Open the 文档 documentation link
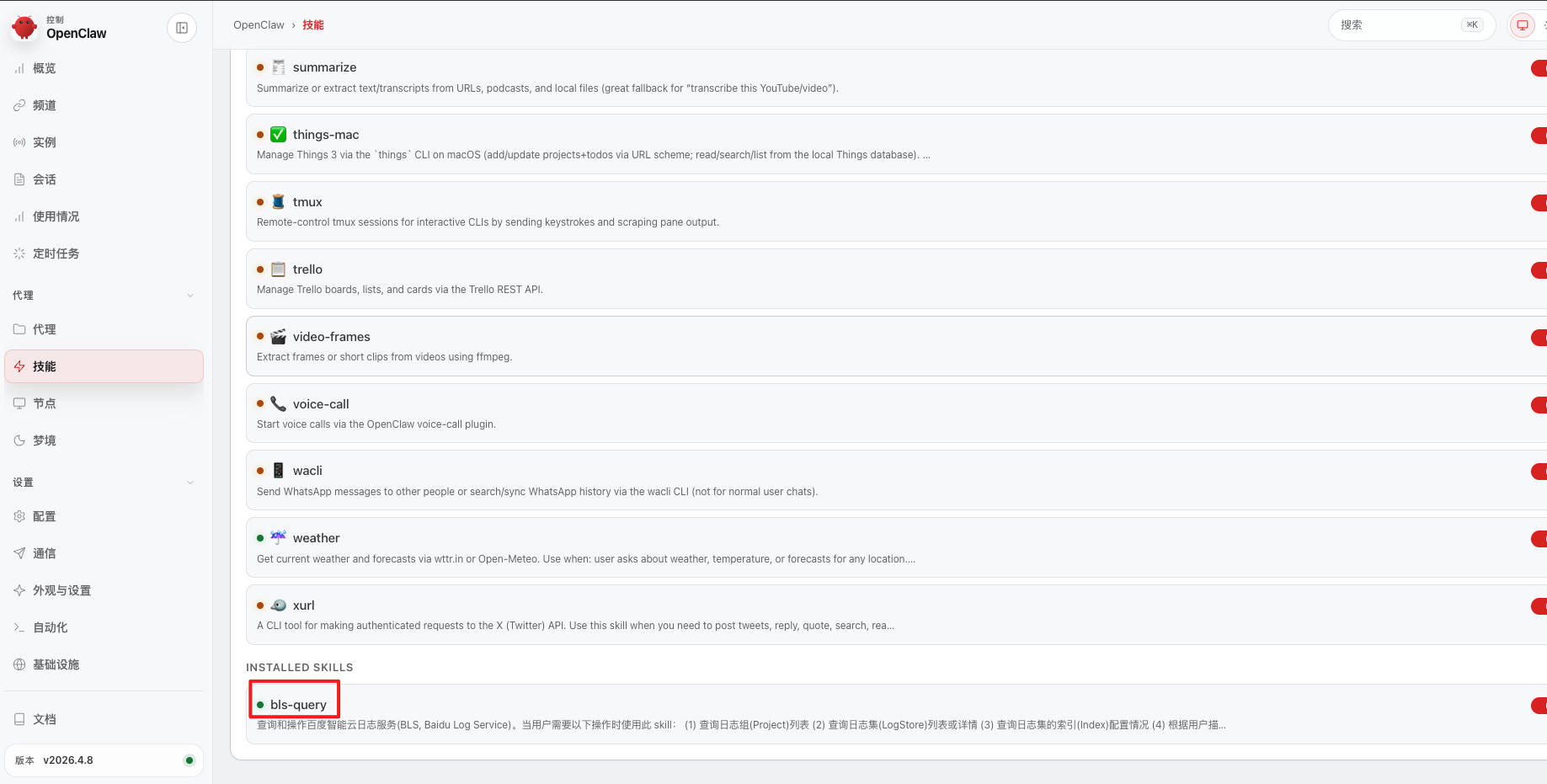Image resolution: width=1547 pixels, height=784 pixels. point(45,719)
